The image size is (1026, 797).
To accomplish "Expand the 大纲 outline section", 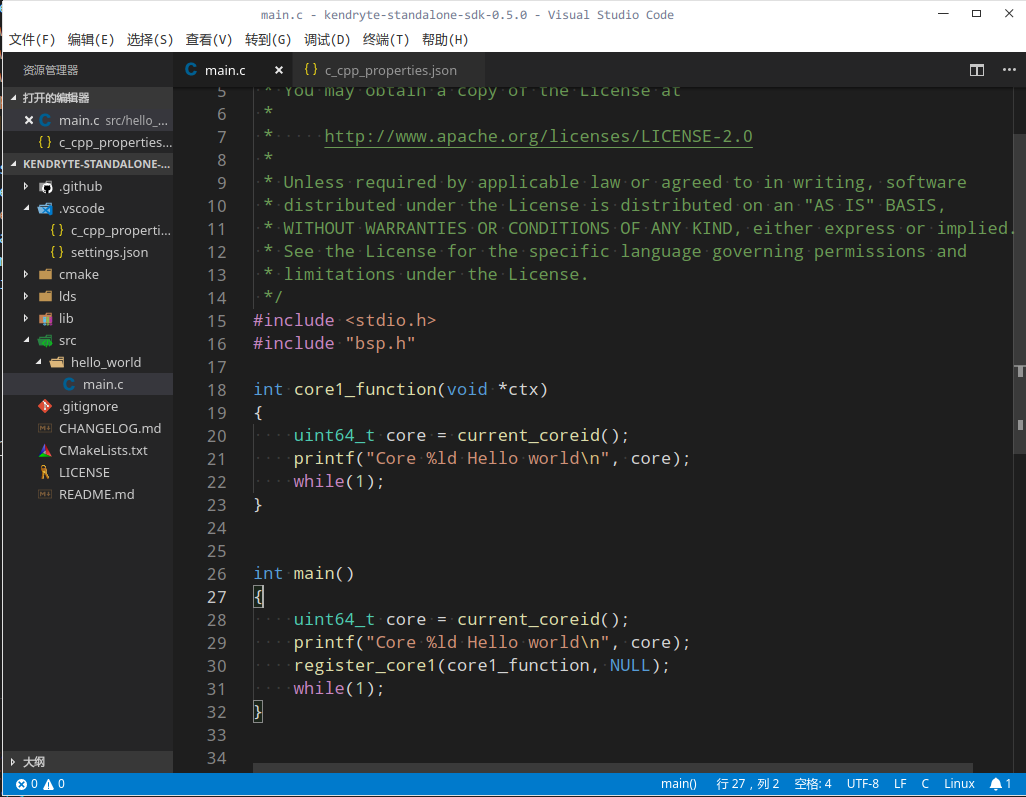I will 33,761.
